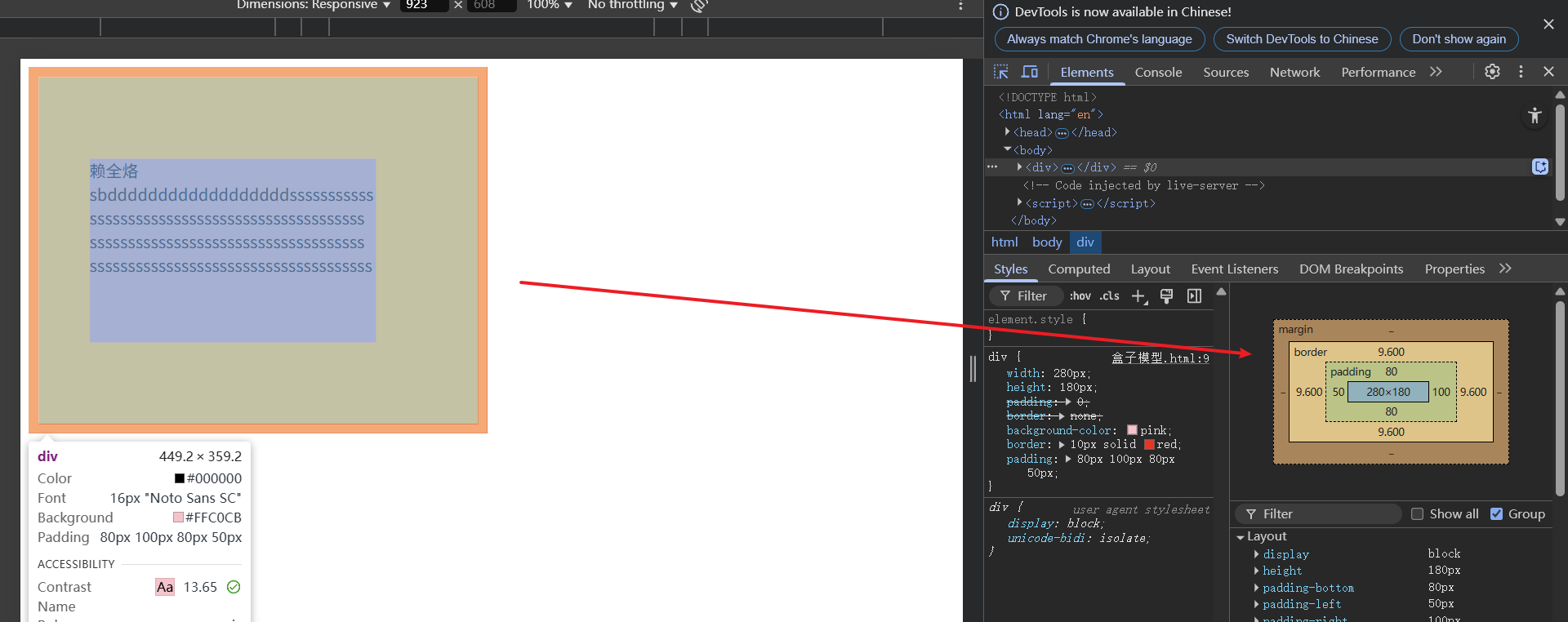Expand the height computed property
This screenshot has height=622, width=1568.
(1257, 571)
